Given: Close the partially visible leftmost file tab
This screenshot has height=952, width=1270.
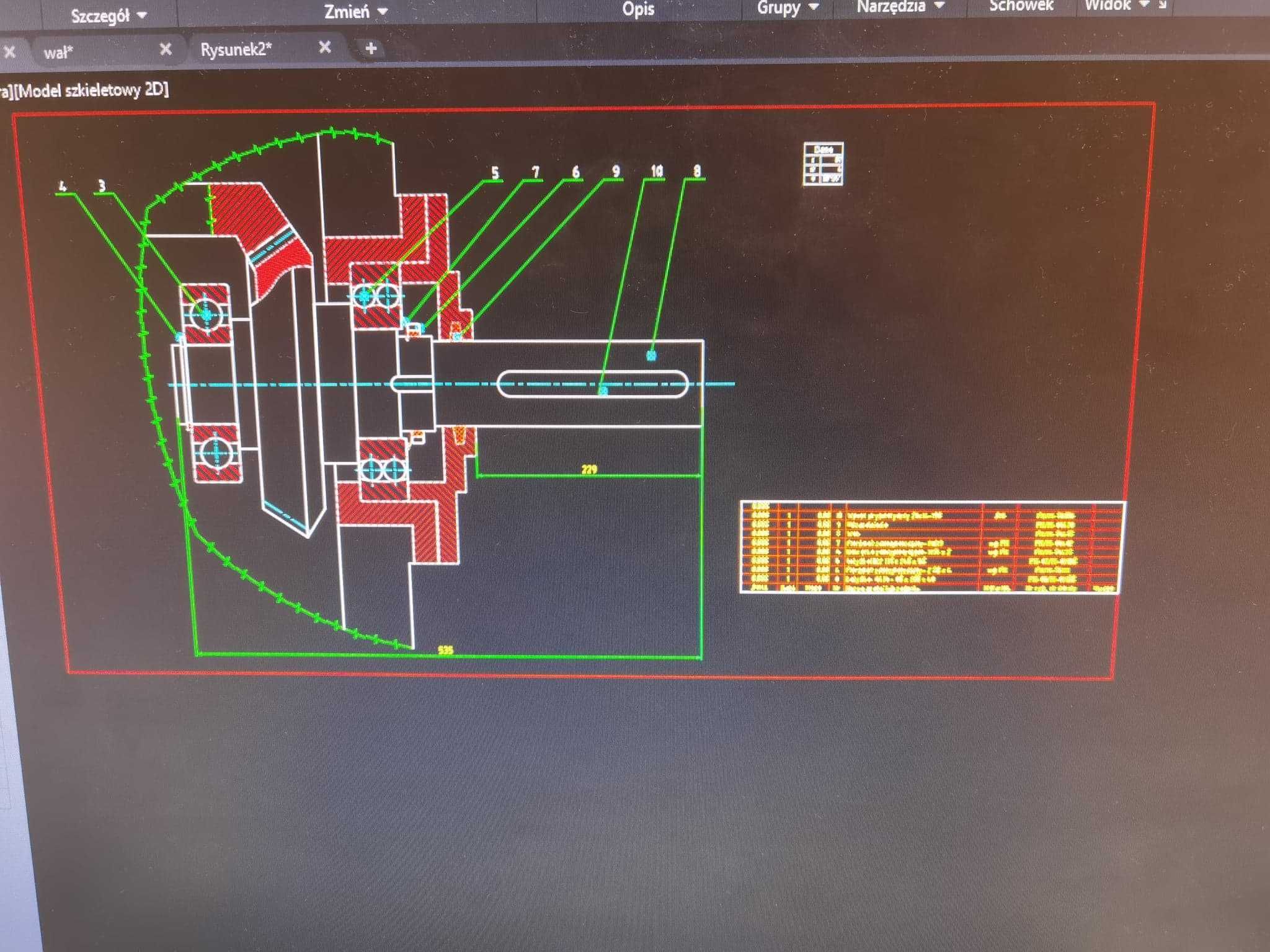Looking at the screenshot, I should (x=9, y=52).
